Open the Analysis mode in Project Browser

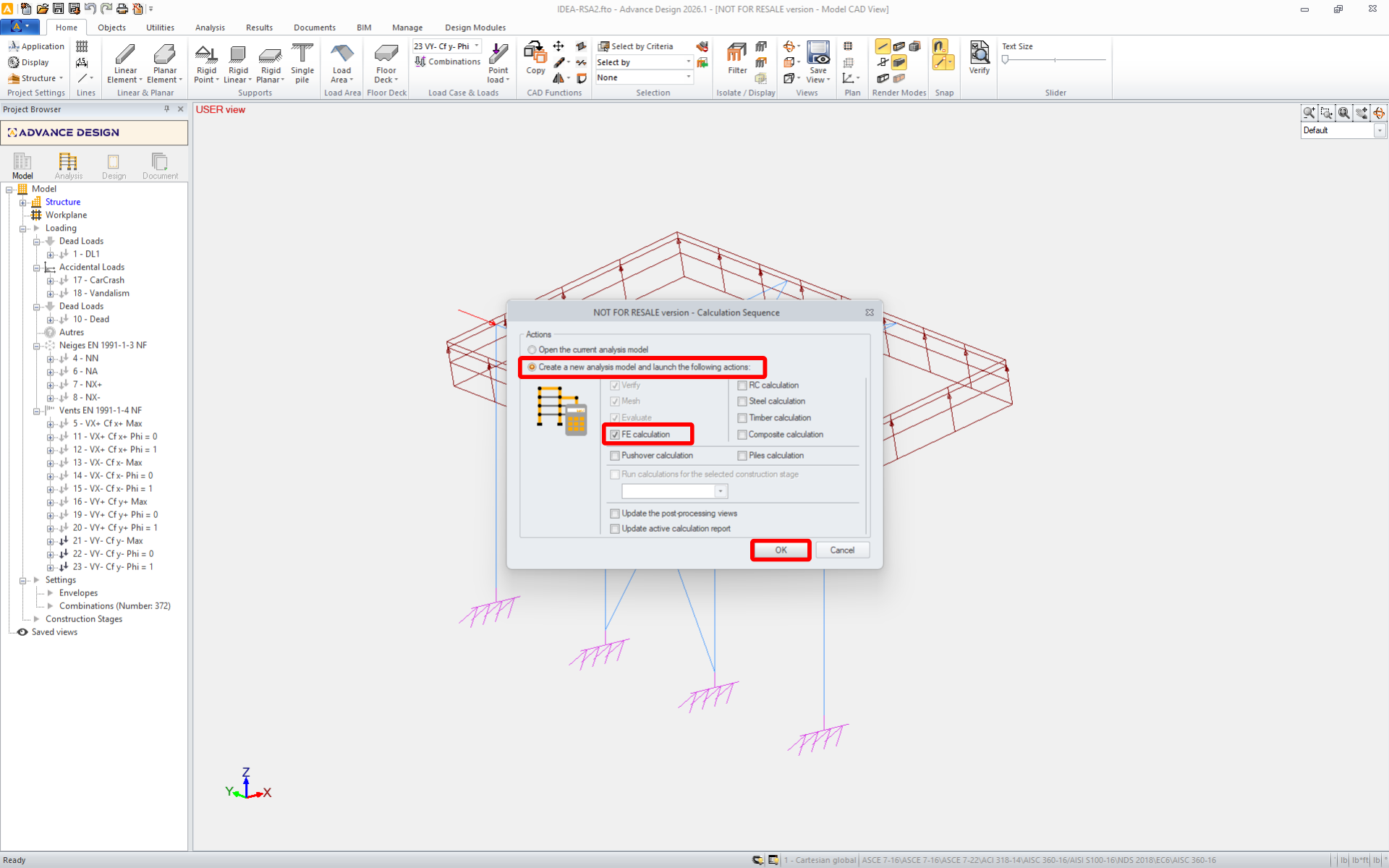[x=68, y=166]
